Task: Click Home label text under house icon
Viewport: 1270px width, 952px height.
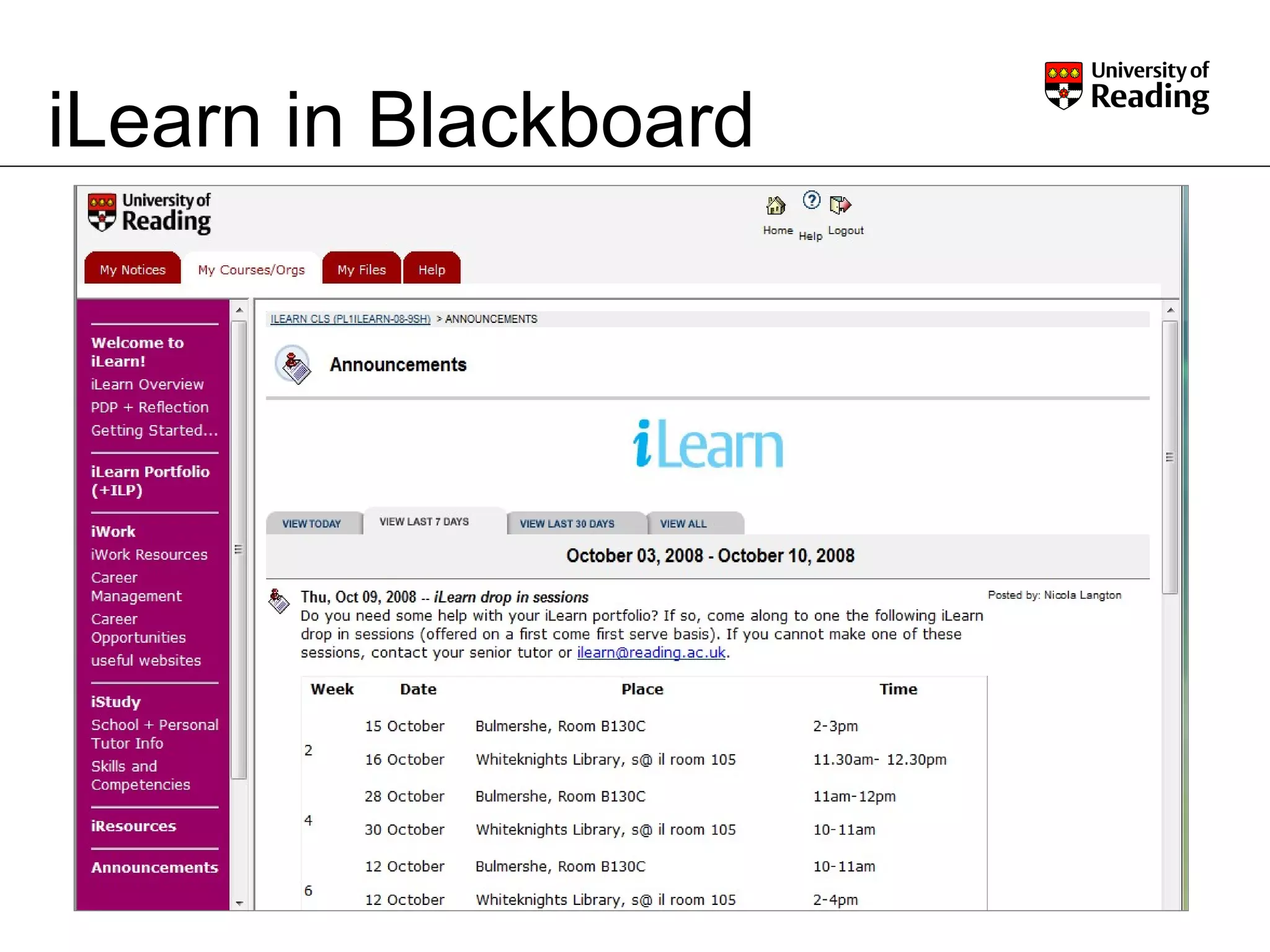Action: click(x=778, y=231)
